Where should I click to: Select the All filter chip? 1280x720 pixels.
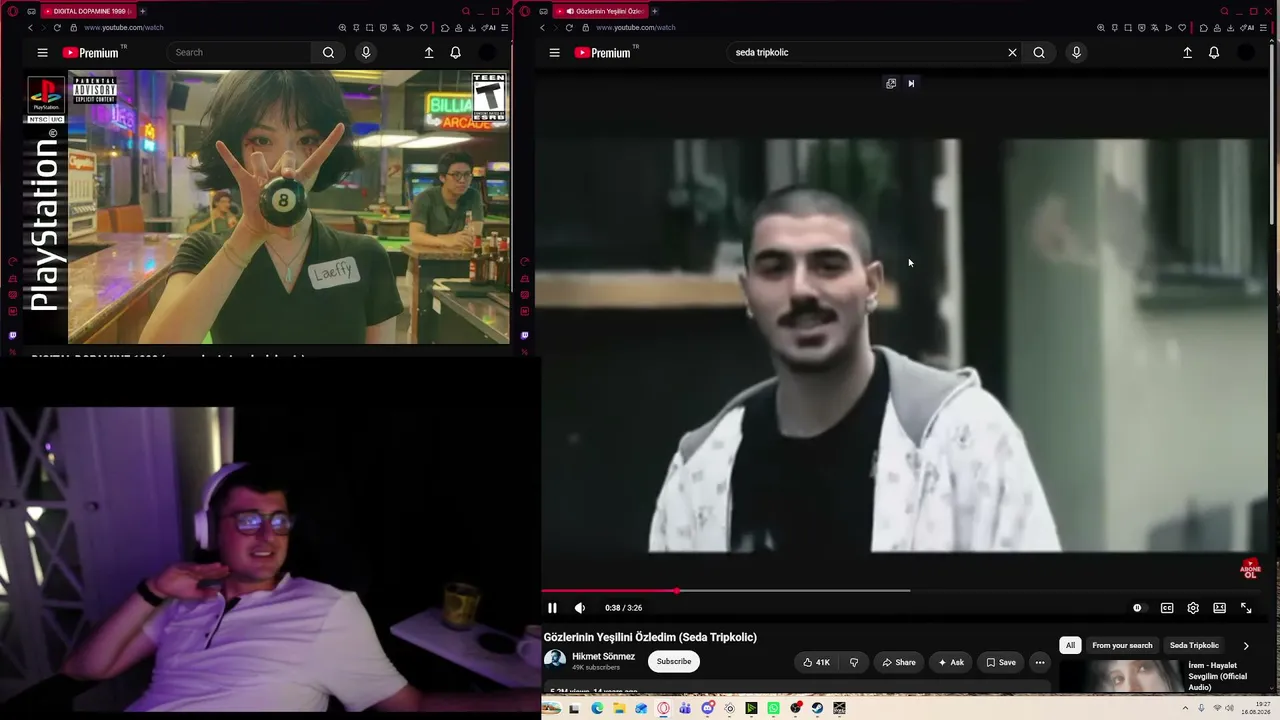click(1070, 645)
